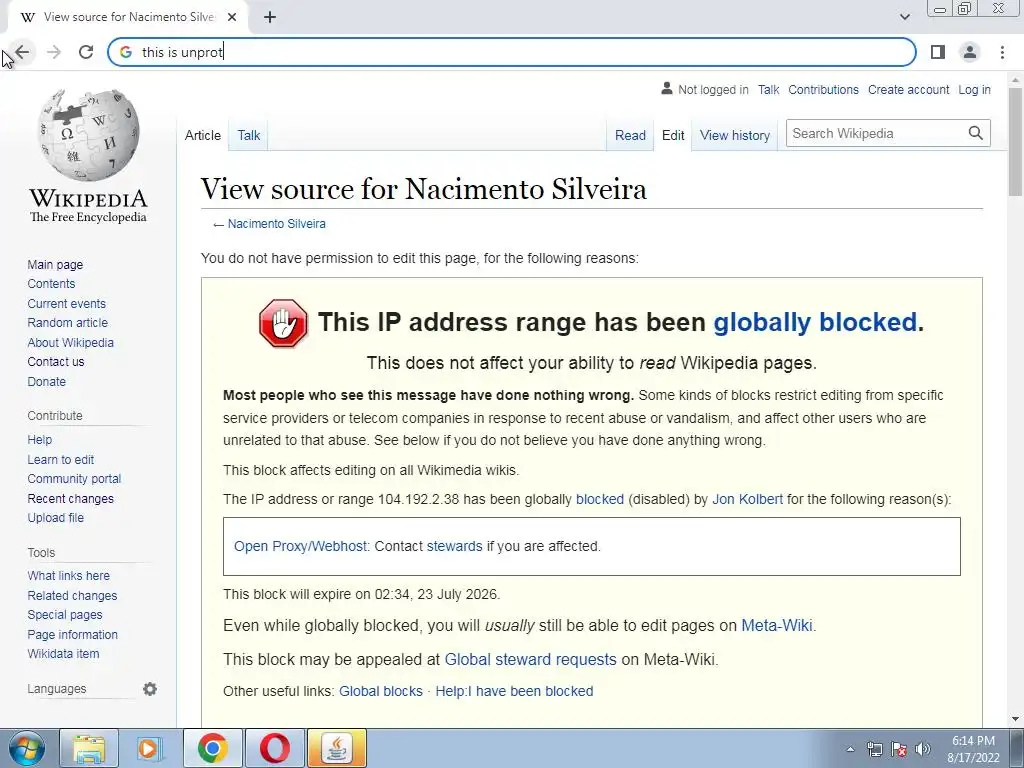Open Special pages
This screenshot has height=768, width=1024.
click(x=65, y=615)
